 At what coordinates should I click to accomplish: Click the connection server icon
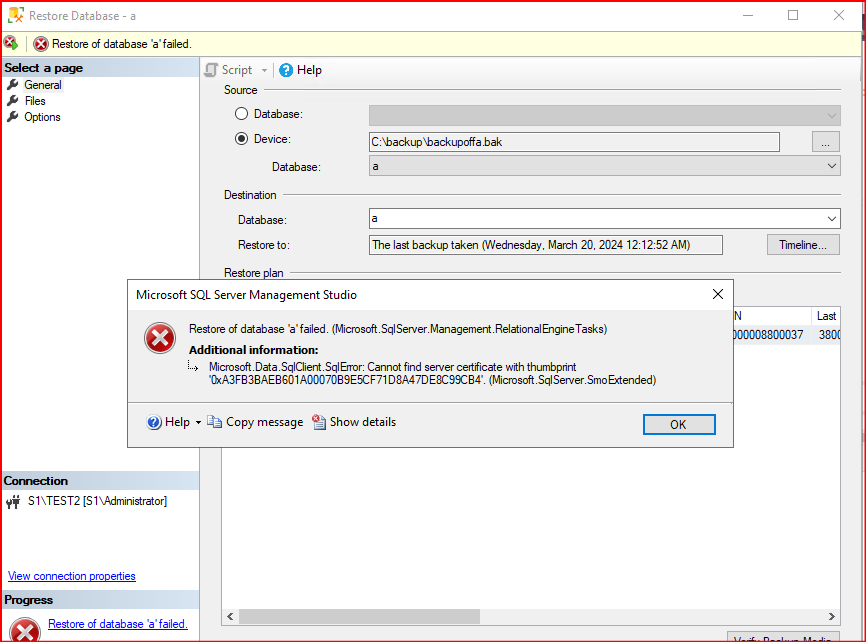[13, 502]
